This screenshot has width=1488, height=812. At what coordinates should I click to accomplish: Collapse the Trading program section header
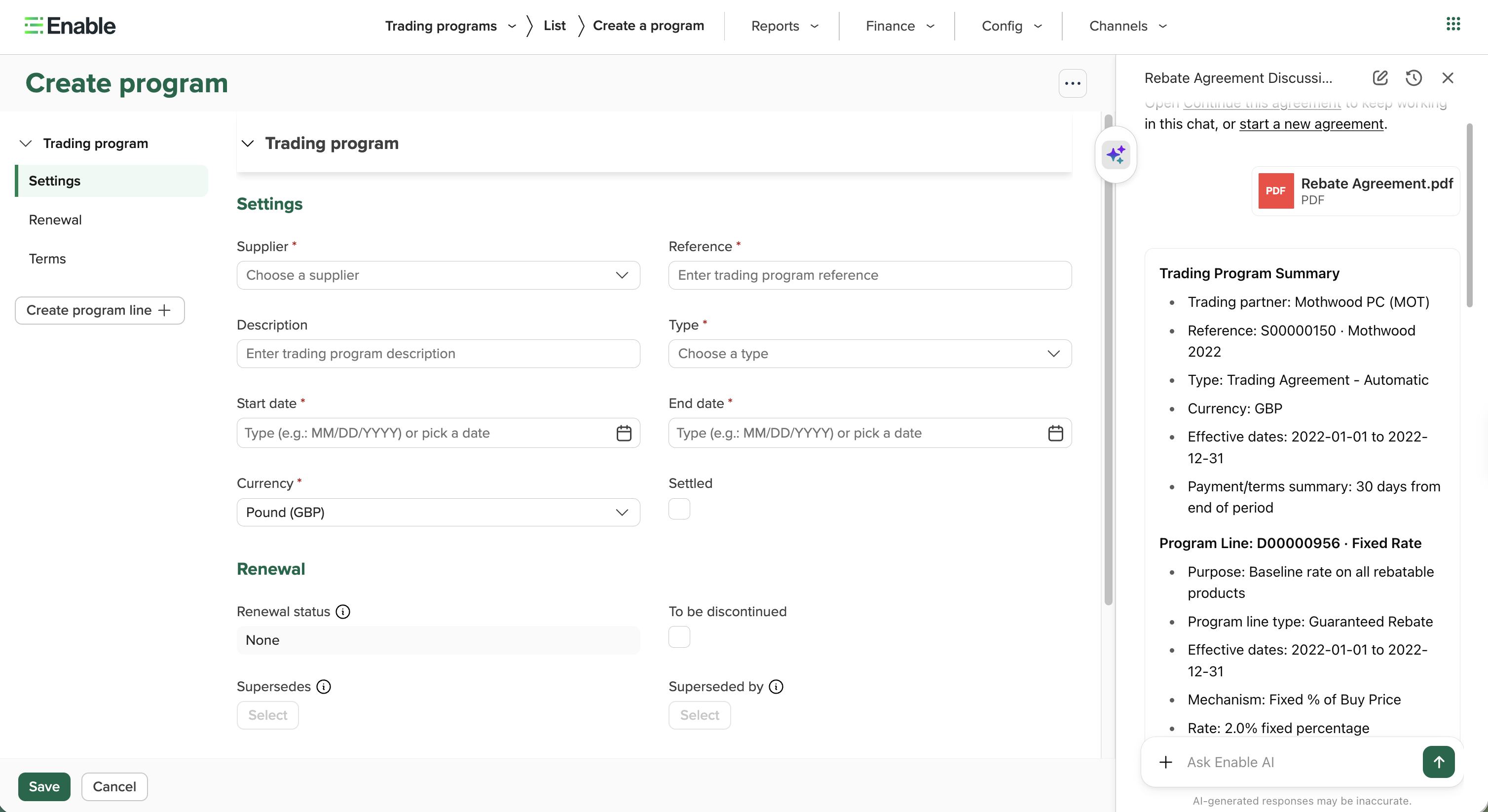tap(248, 143)
